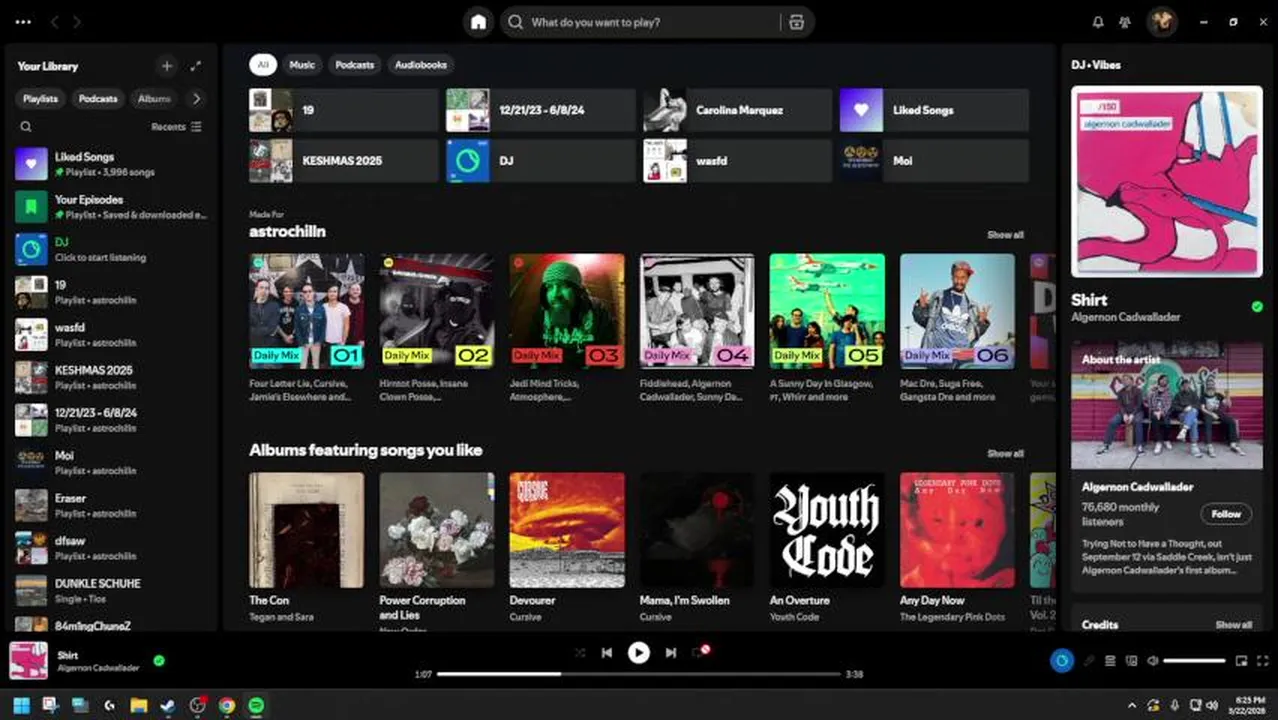1278x720 pixels.
Task: Show all credits in right panel
Action: pyautogui.click(x=1233, y=625)
